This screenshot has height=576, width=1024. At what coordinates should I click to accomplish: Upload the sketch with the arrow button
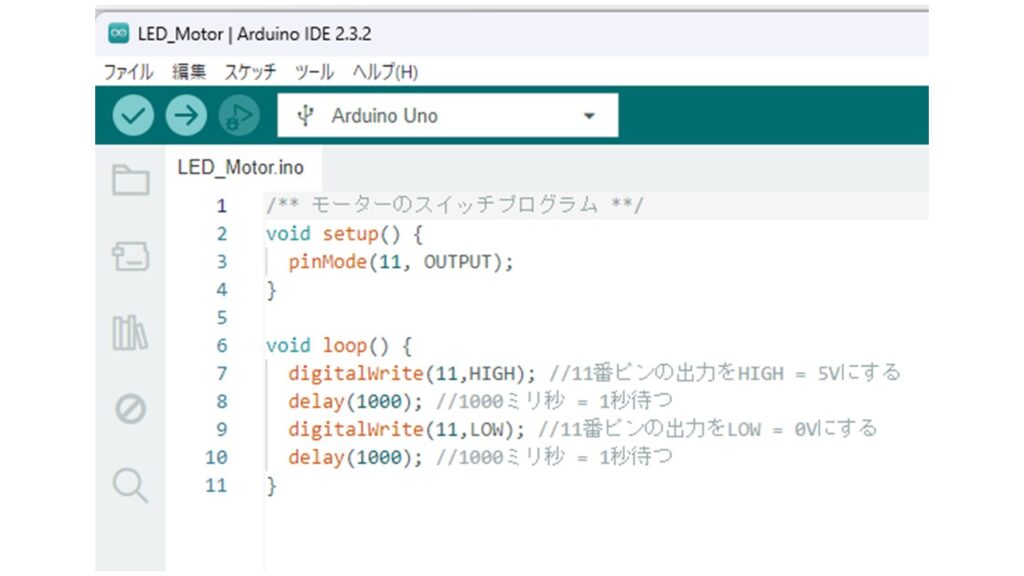coord(185,116)
